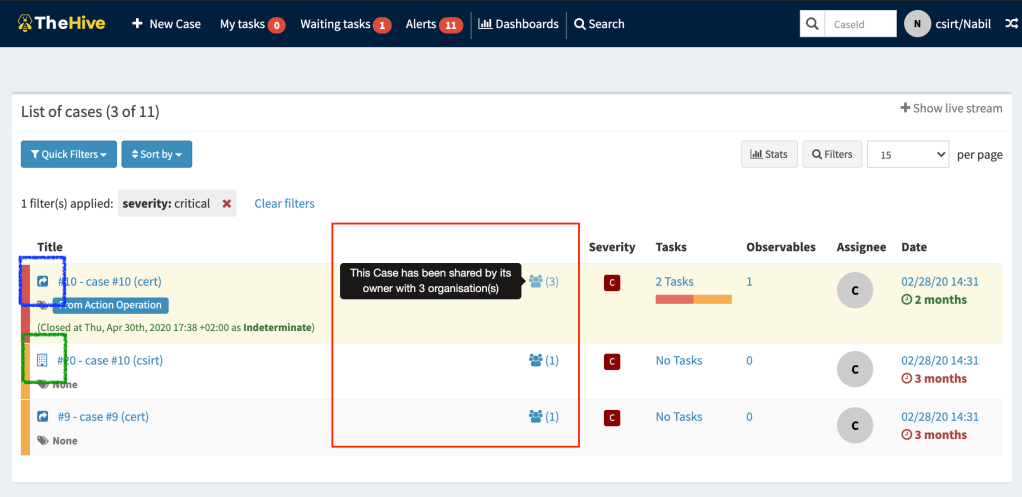The image size is (1022, 497).
Task: Click the organisation switch icon in top right
Action: 1010,24
